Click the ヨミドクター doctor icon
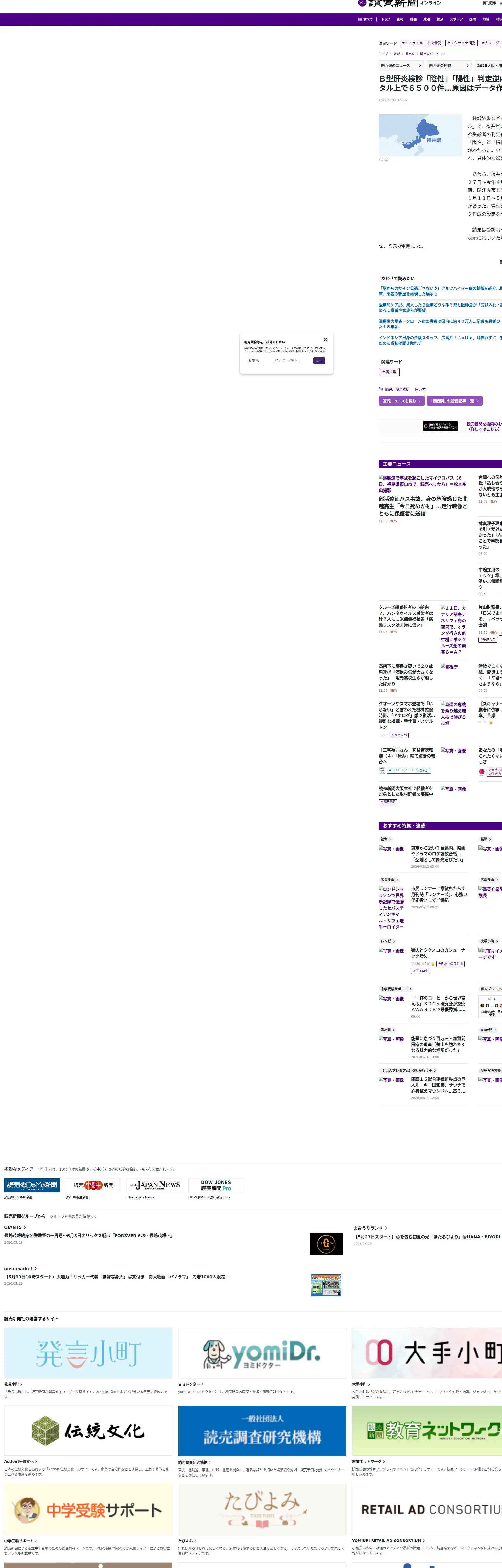This screenshot has height=1568, width=502. [x=382, y=771]
